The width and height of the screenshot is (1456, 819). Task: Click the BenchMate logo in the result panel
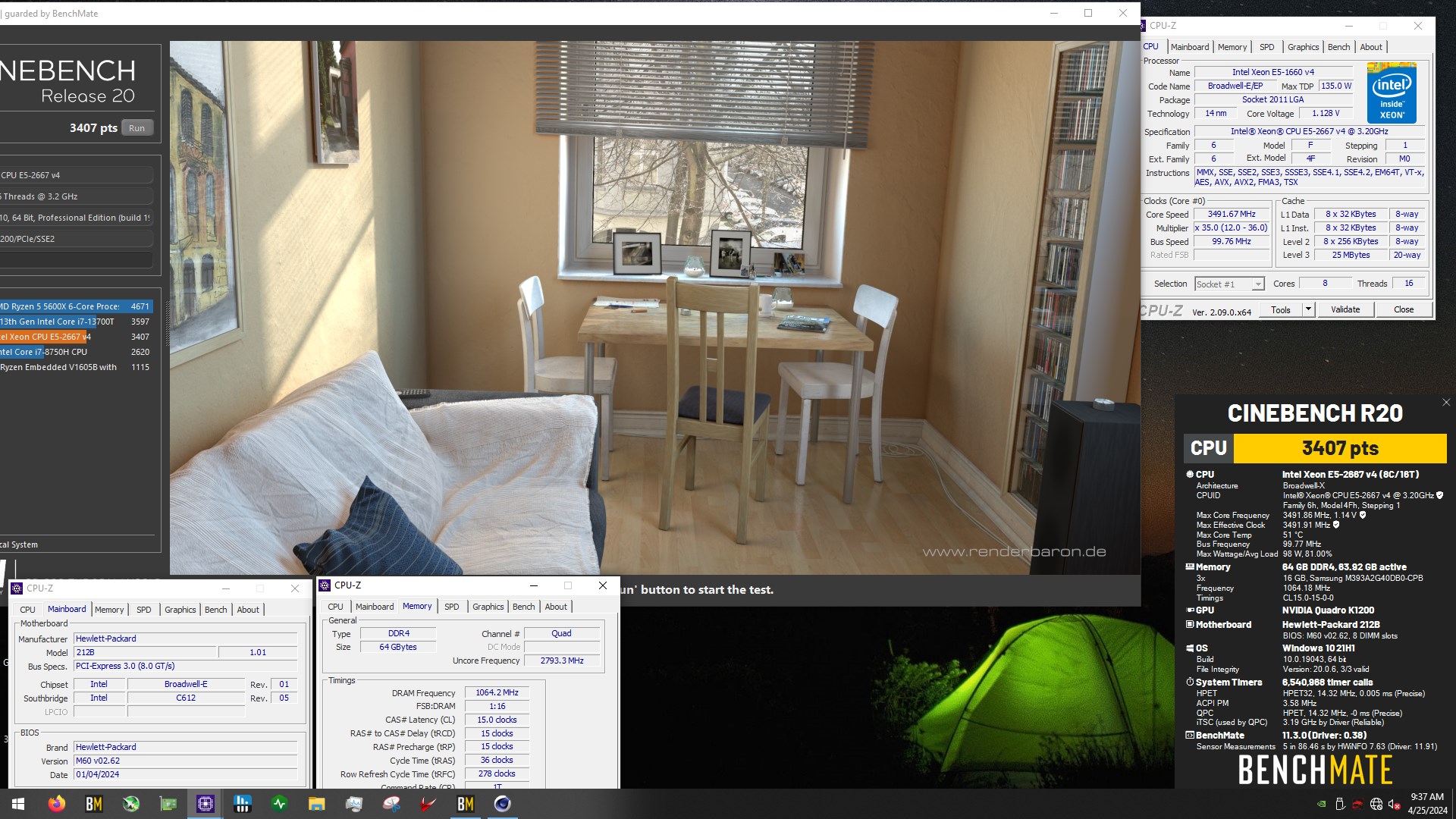(1315, 770)
